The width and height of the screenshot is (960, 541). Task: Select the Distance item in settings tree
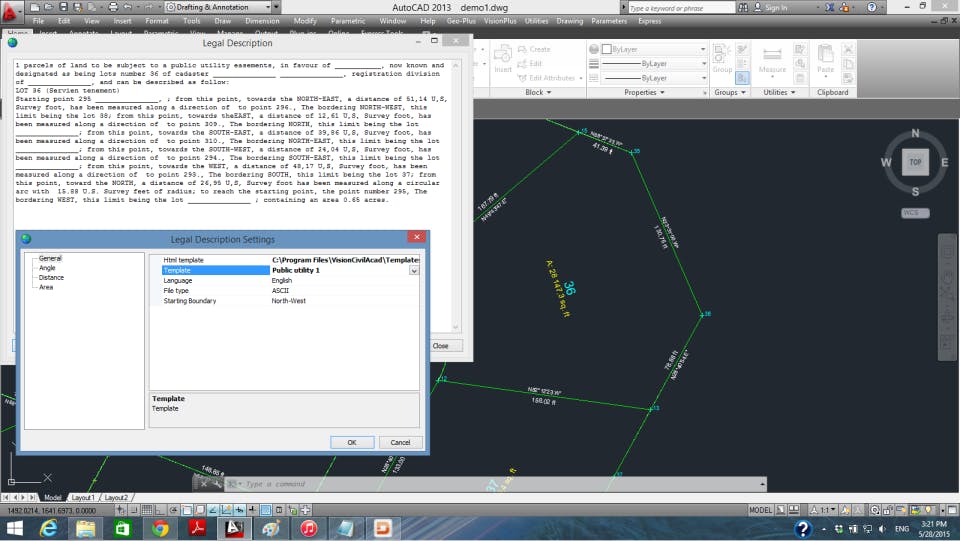point(51,278)
